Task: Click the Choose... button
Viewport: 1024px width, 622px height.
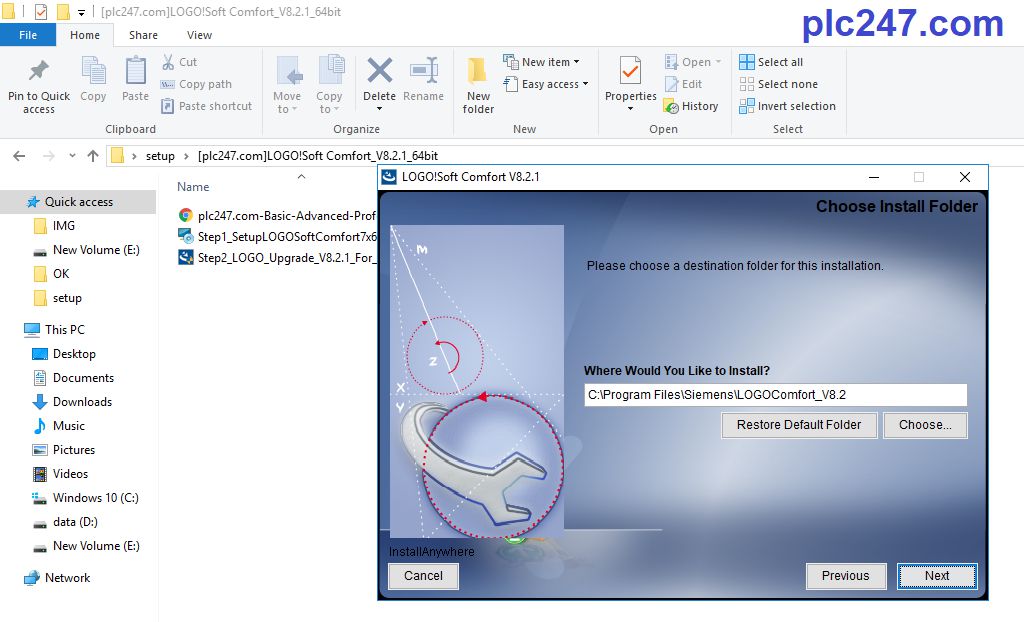Action: click(x=925, y=425)
